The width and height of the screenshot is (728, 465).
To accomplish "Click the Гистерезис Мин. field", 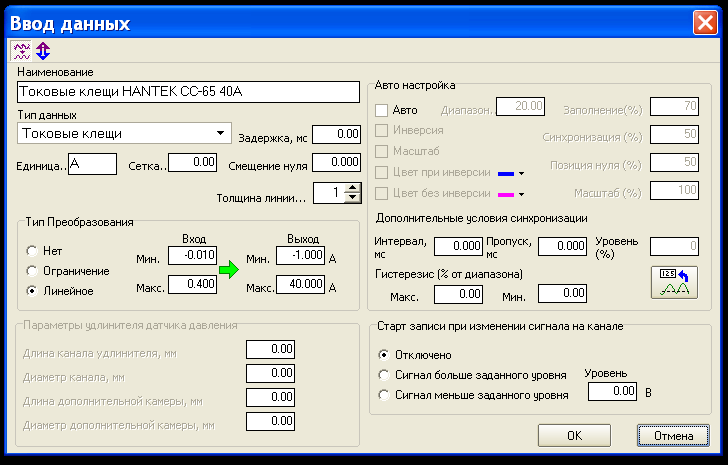I will tap(562, 294).
